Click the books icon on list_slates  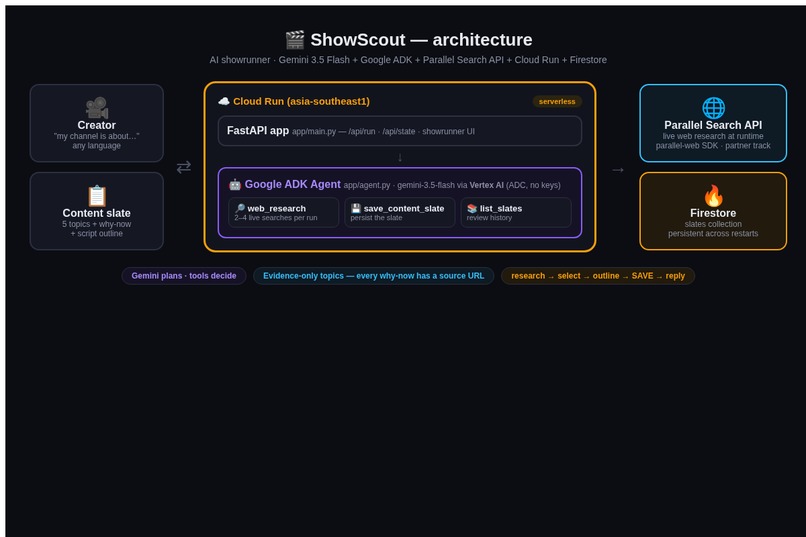point(472,208)
